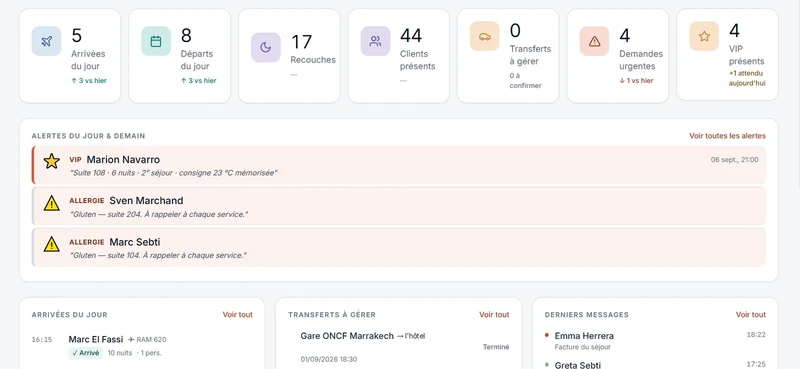Viewport: 800px width, 369px height.
Task: Click the moon icon on Recouches card
Action: click(266, 47)
